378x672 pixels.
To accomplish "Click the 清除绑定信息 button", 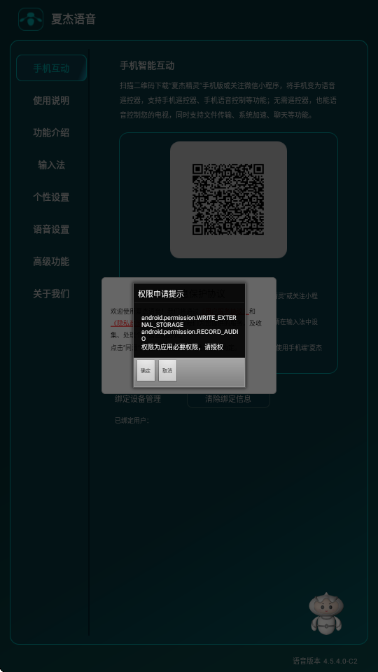I will pos(228,399).
